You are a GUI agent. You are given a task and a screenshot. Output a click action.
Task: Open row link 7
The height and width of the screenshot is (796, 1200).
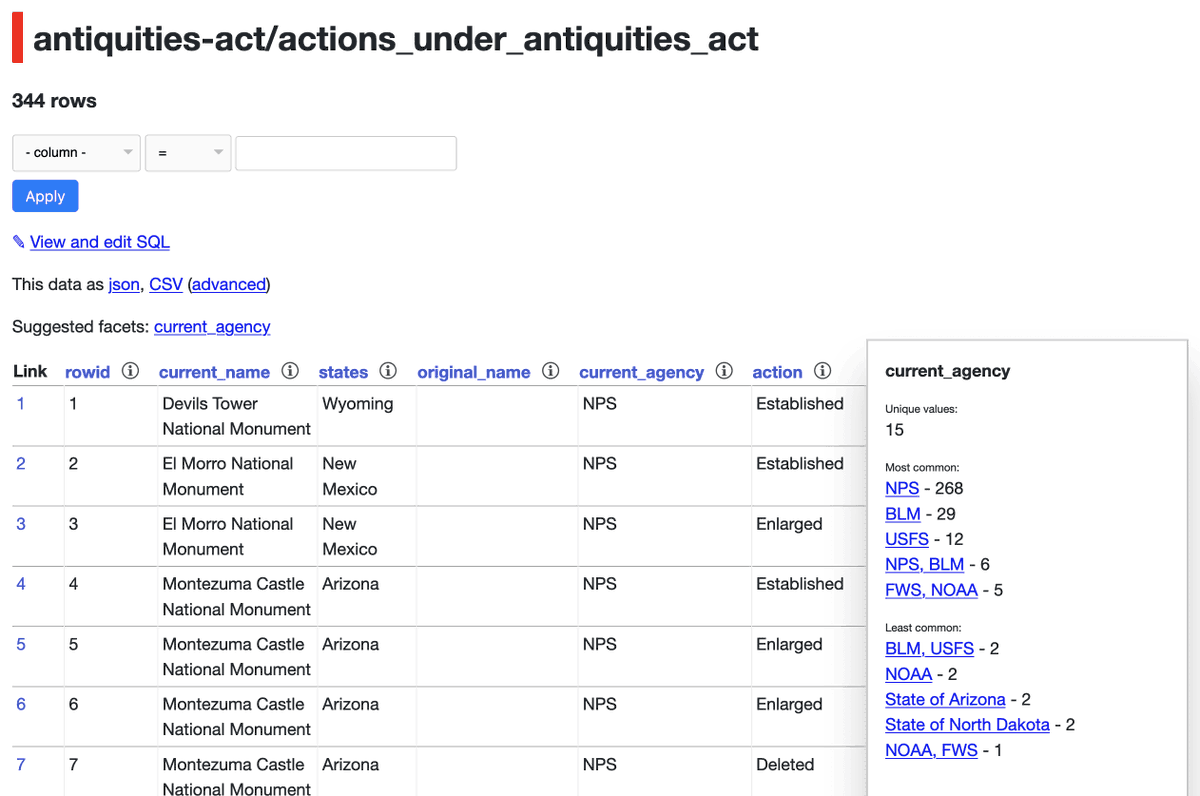[21, 764]
